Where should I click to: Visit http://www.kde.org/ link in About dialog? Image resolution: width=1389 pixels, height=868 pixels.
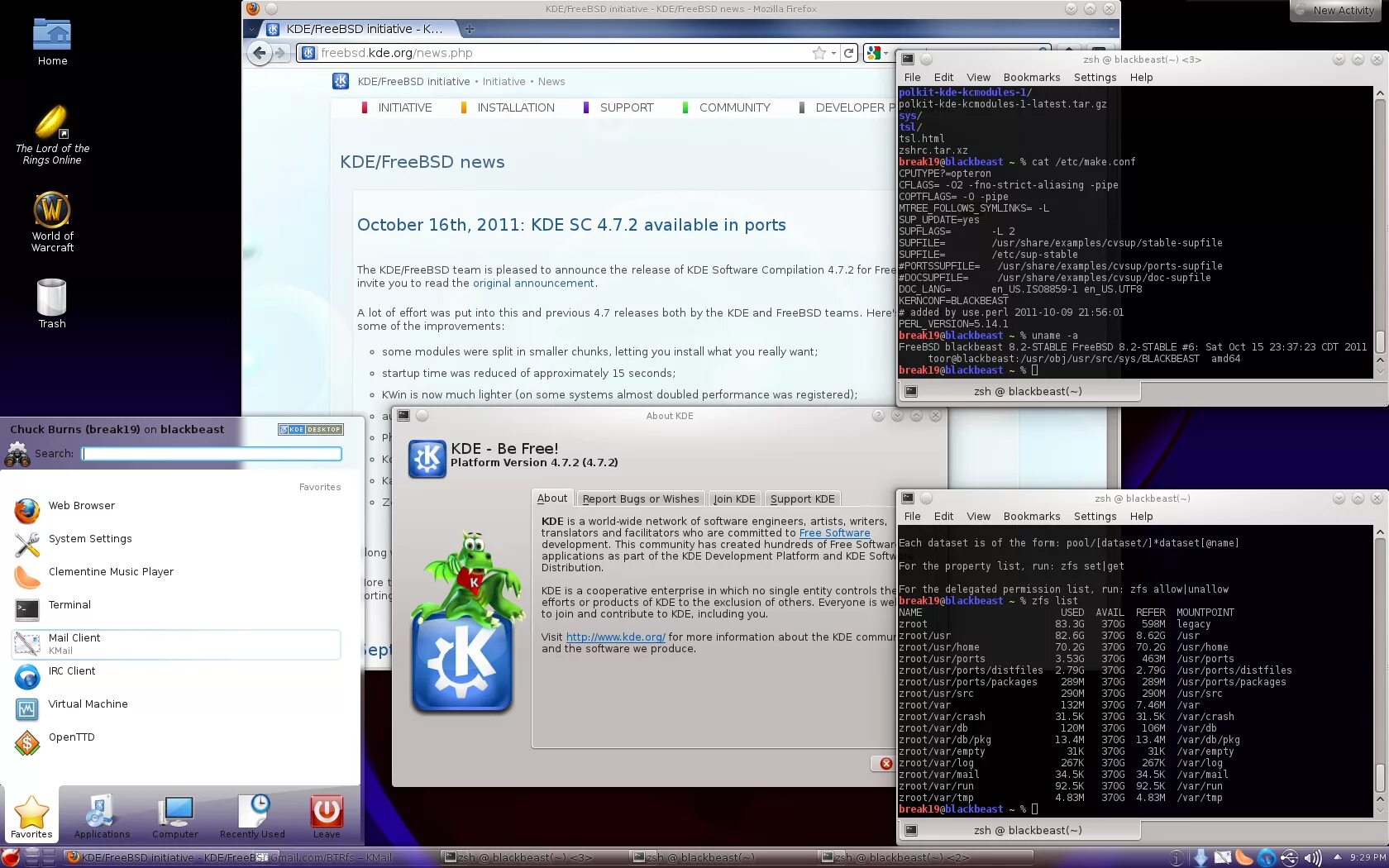615,637
